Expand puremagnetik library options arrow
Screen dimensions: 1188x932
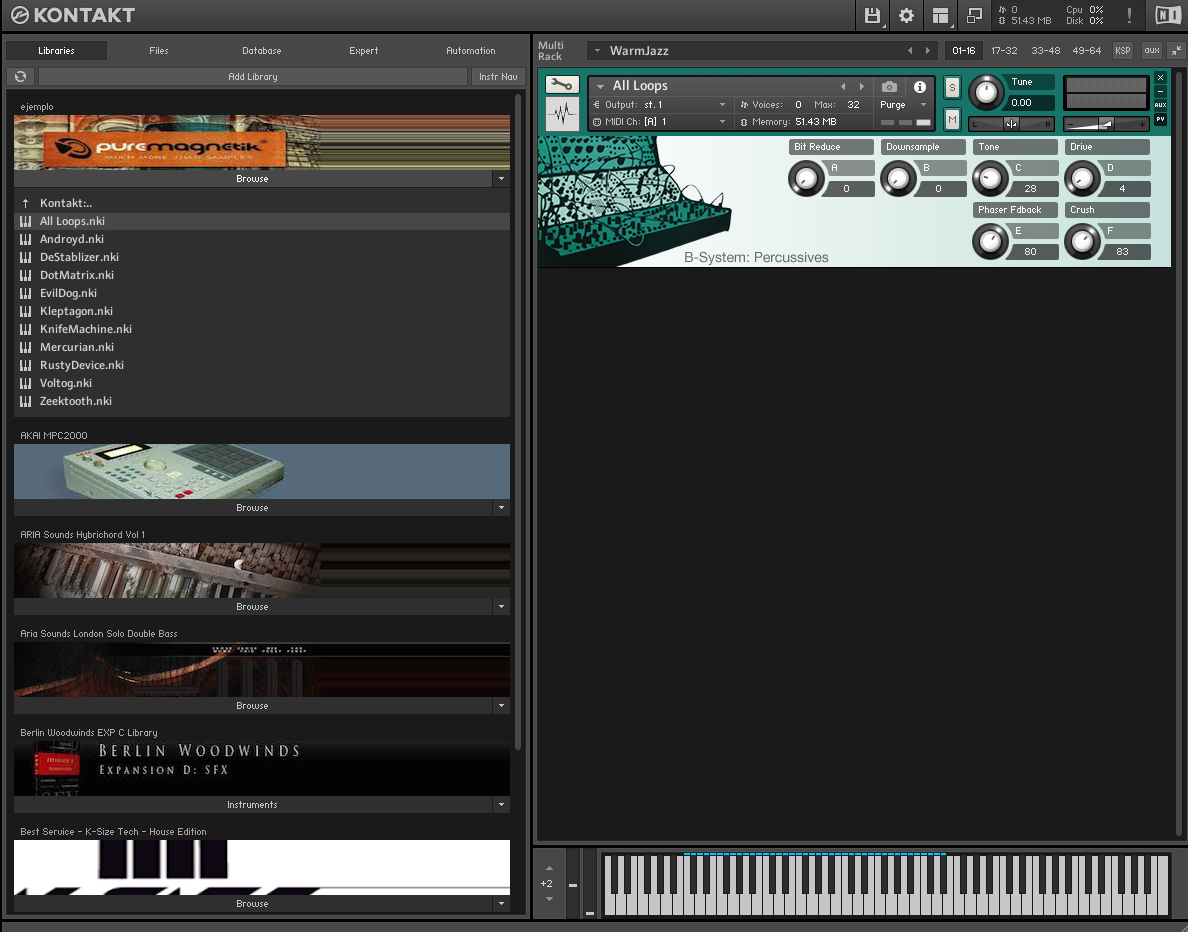501,179
